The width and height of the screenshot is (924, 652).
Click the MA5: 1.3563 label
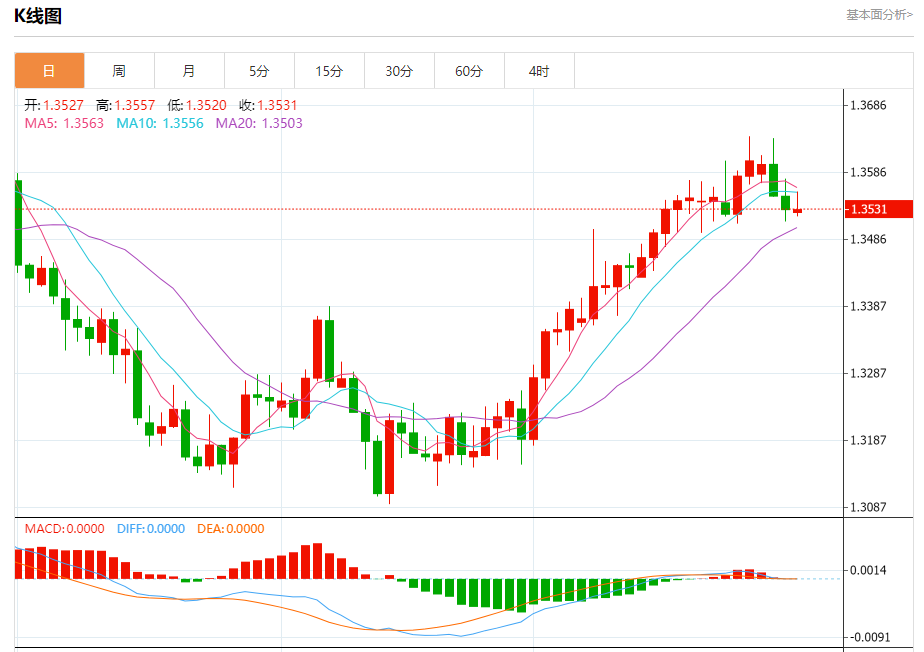(64, 123)
